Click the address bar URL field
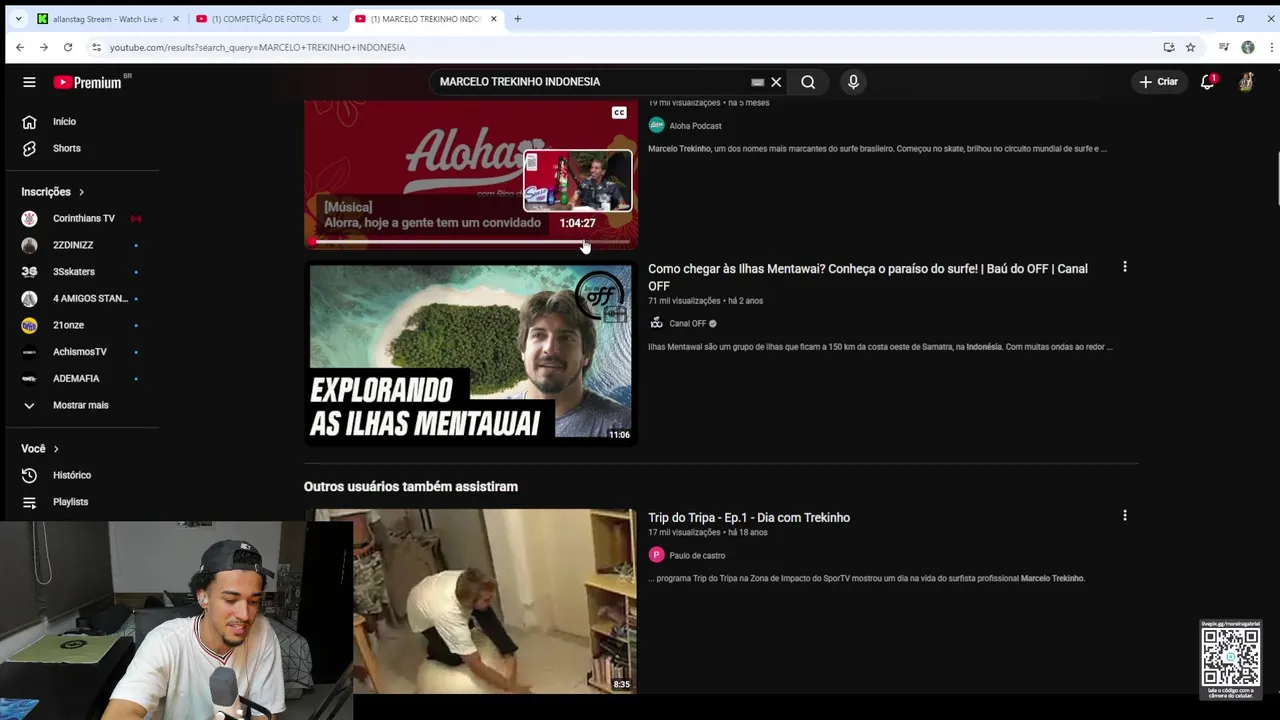The image size is (1280, 720). (630, 47)
